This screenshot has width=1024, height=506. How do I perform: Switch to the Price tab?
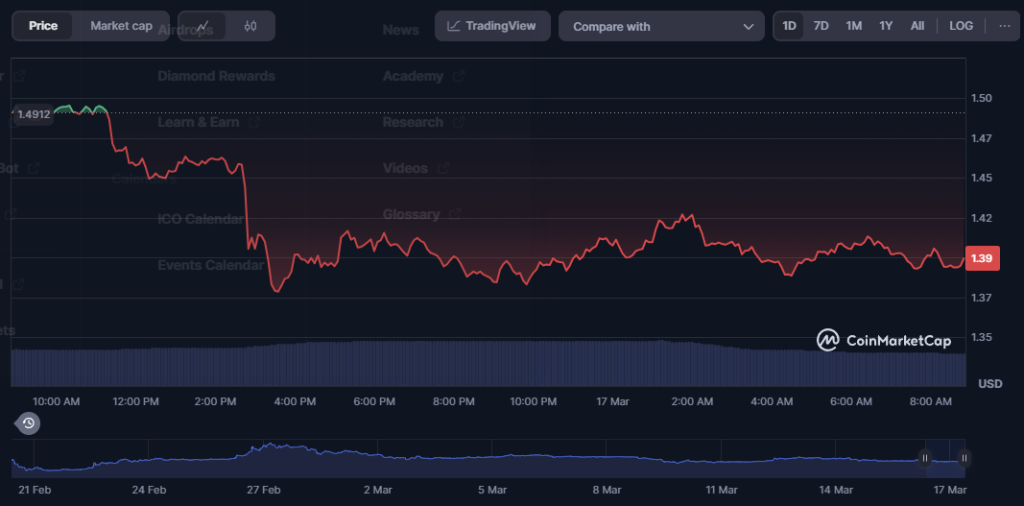click(x=43, y=26)
